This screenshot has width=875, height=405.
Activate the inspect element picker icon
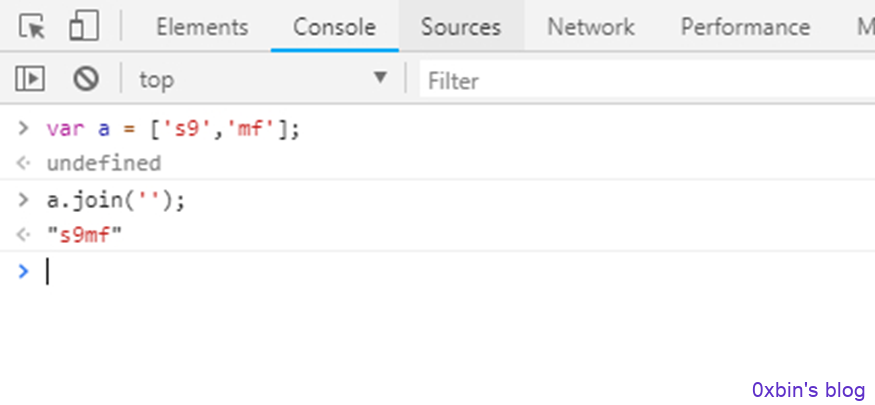click(x=31, y=26)
